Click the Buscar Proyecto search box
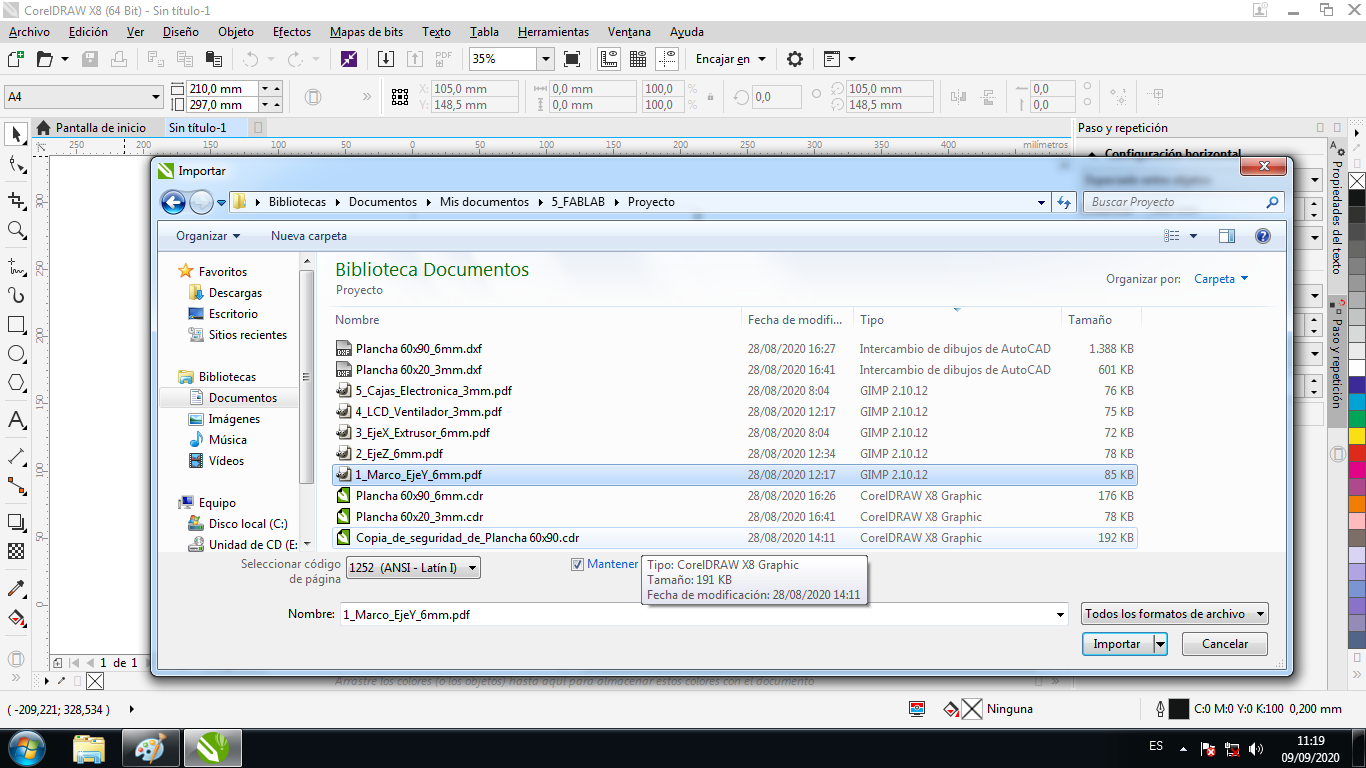Viewport: 1366px width, 768px height. (1183, 202)
